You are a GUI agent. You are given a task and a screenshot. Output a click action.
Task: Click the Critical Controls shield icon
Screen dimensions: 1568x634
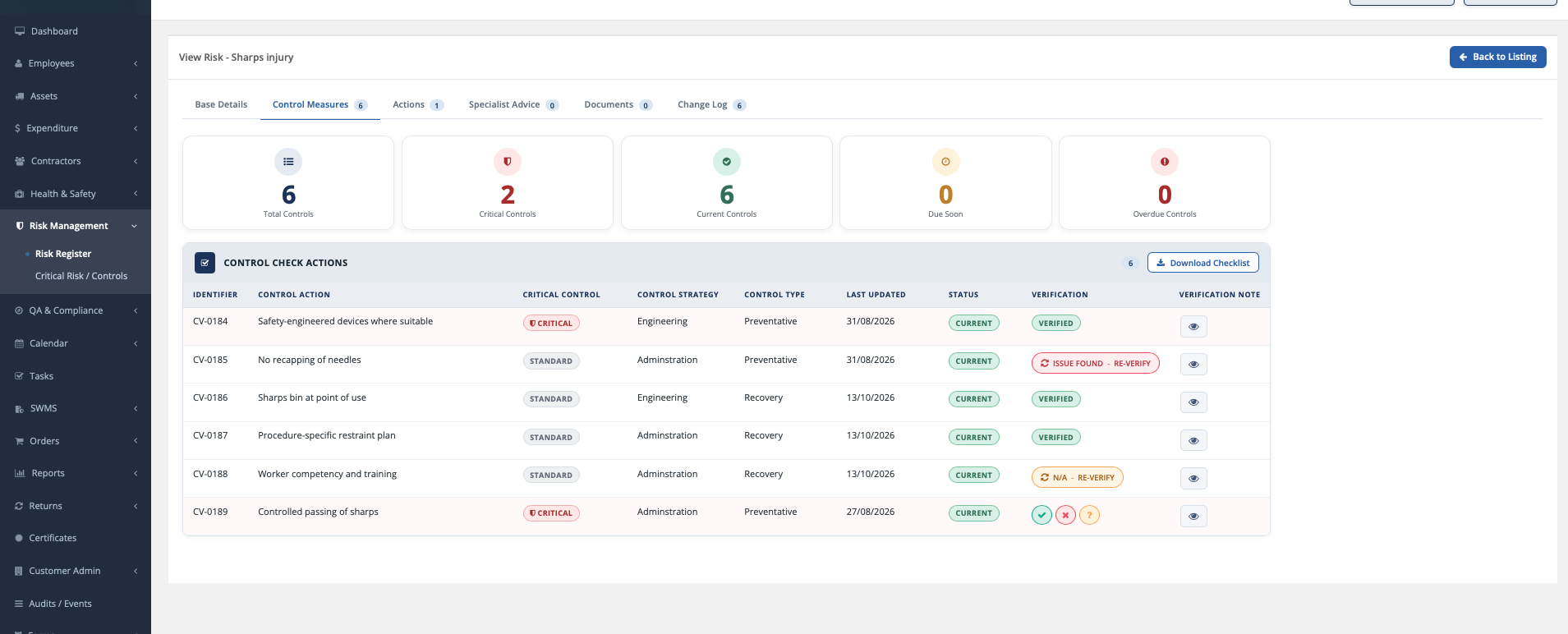click(x=508, y=162)
